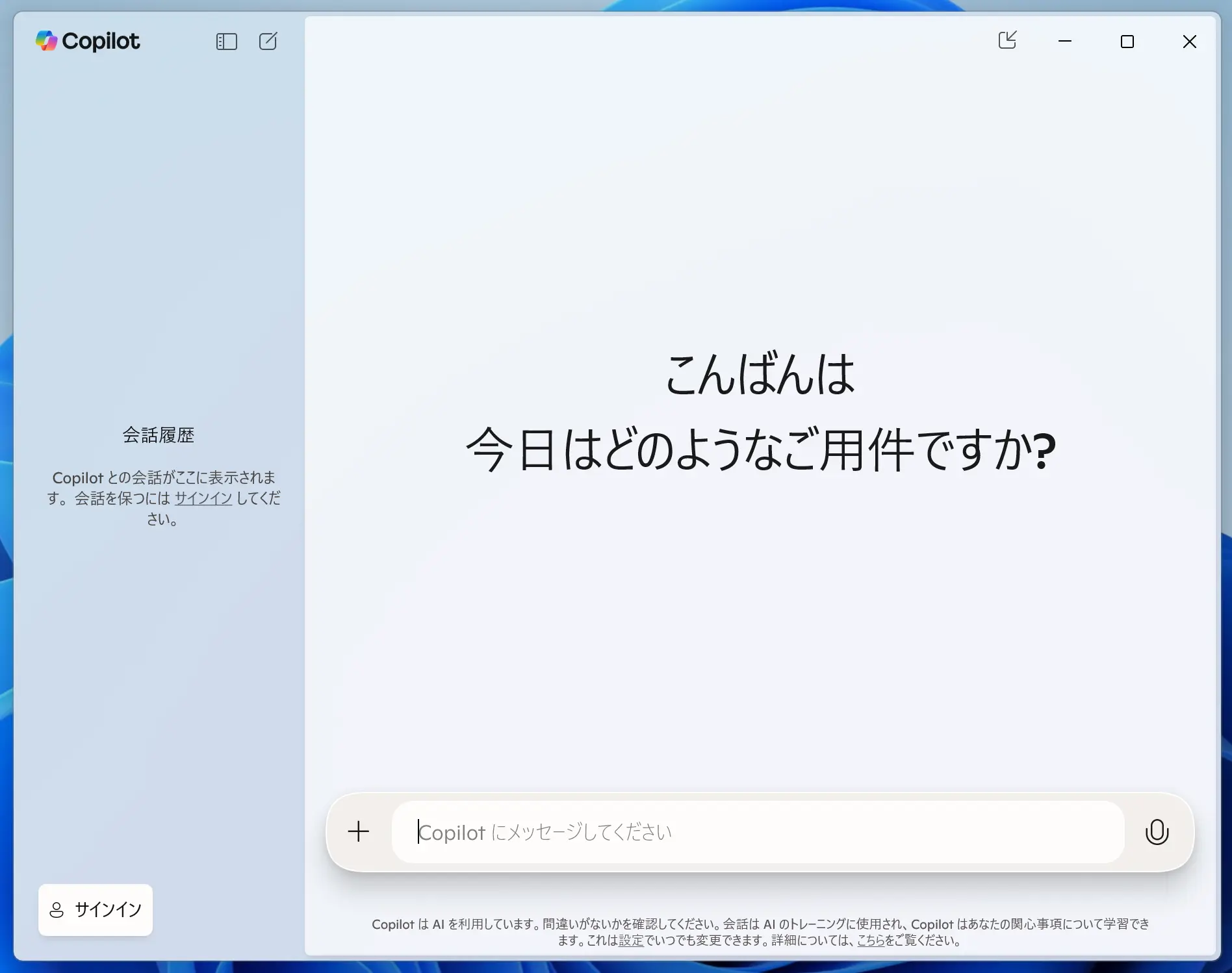Select the person icon on the サインイン button

pyautogui.click(x=58, y=910)
